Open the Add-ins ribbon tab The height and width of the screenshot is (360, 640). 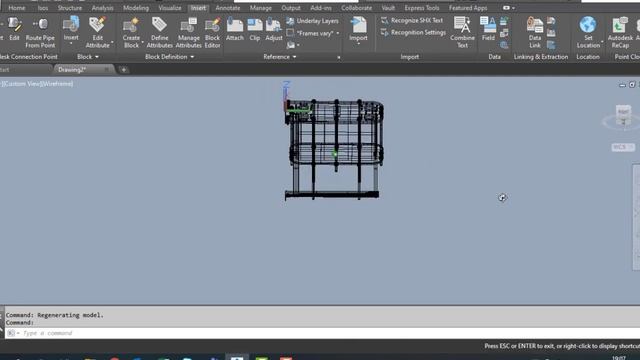[321, 8]
